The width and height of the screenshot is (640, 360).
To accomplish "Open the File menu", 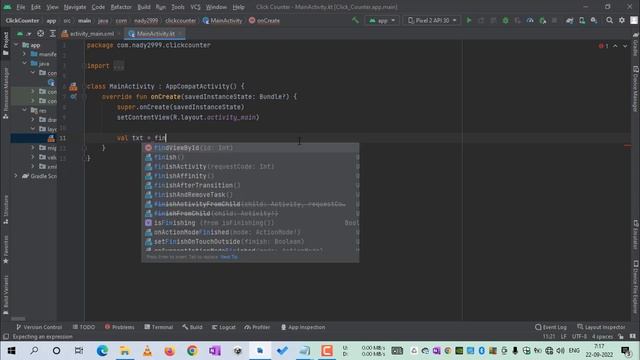I will (x=20, y=7).
